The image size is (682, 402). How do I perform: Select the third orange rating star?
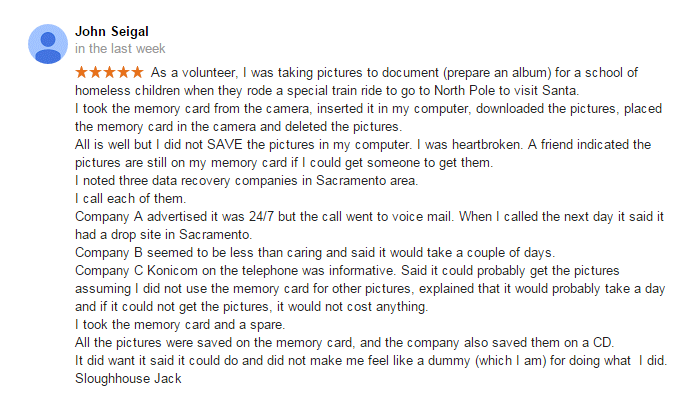tap(109, 72)
